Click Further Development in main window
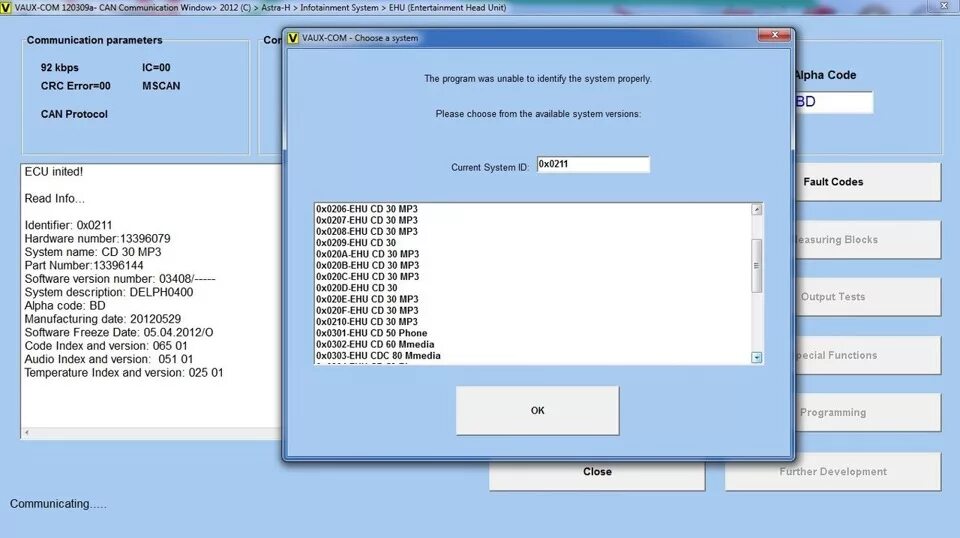 [833, 472]
